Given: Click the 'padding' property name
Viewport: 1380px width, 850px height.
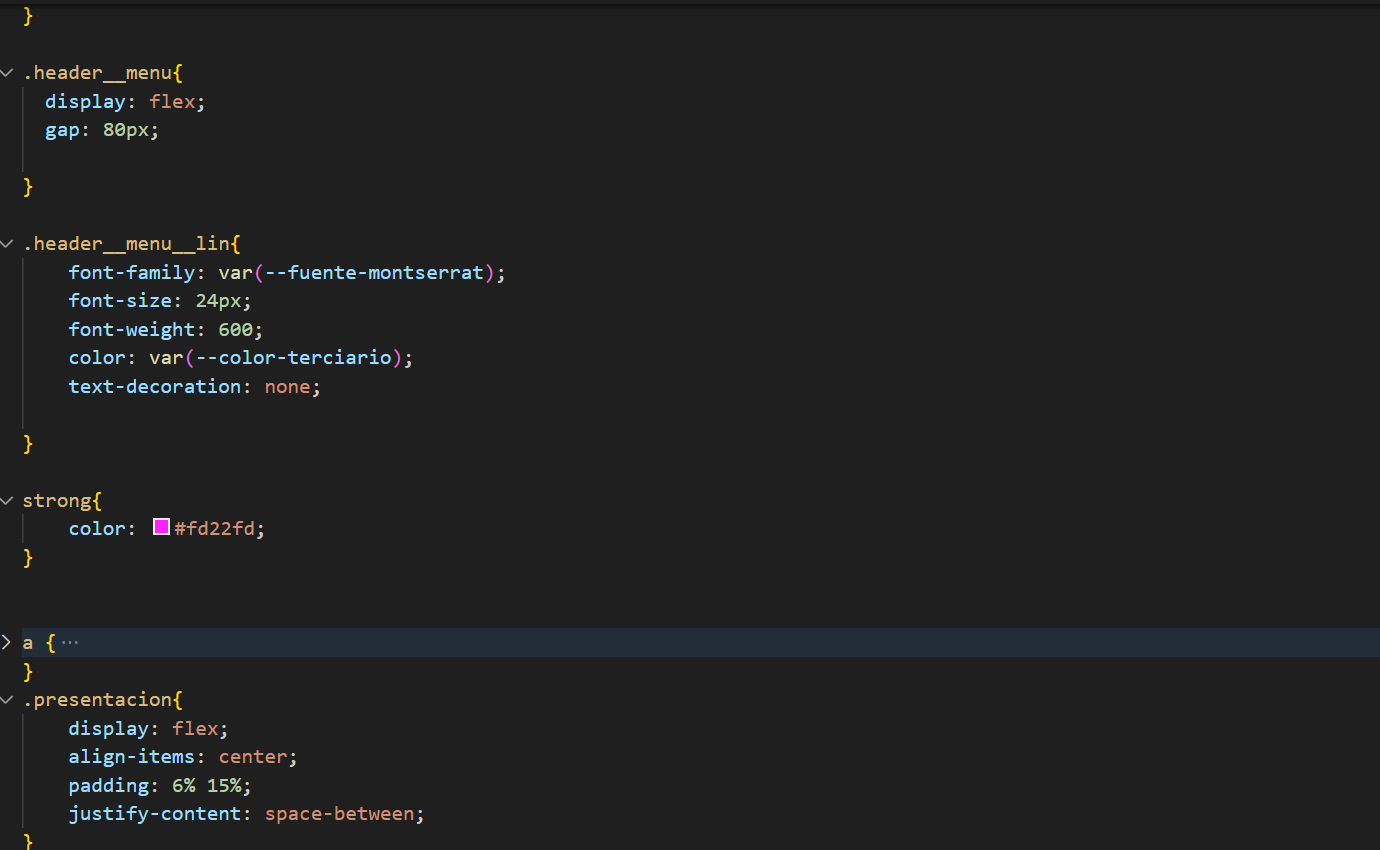Looking at the screenshot, I should [109, 786].
